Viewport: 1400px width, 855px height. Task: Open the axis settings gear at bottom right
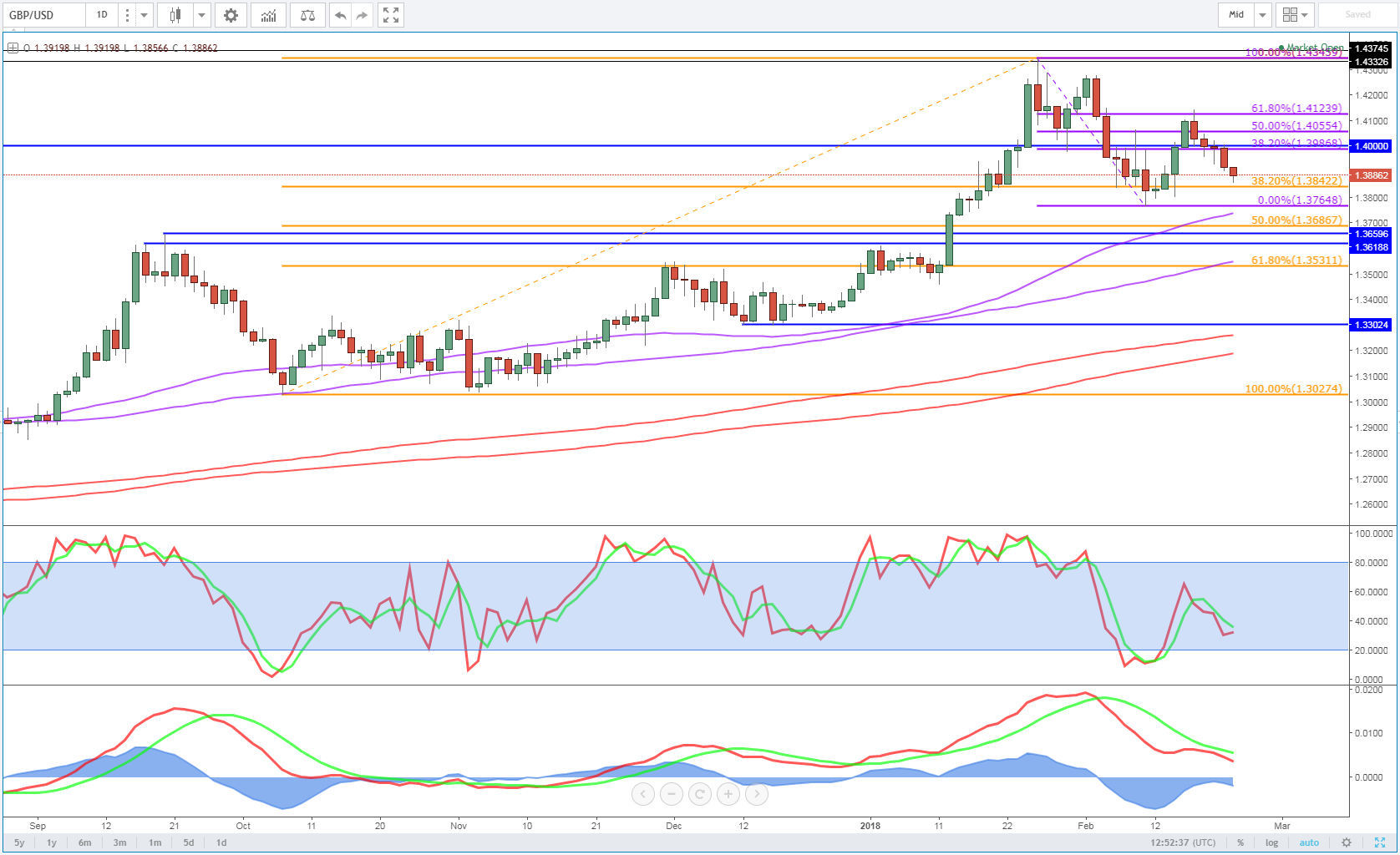(1346, 842)
